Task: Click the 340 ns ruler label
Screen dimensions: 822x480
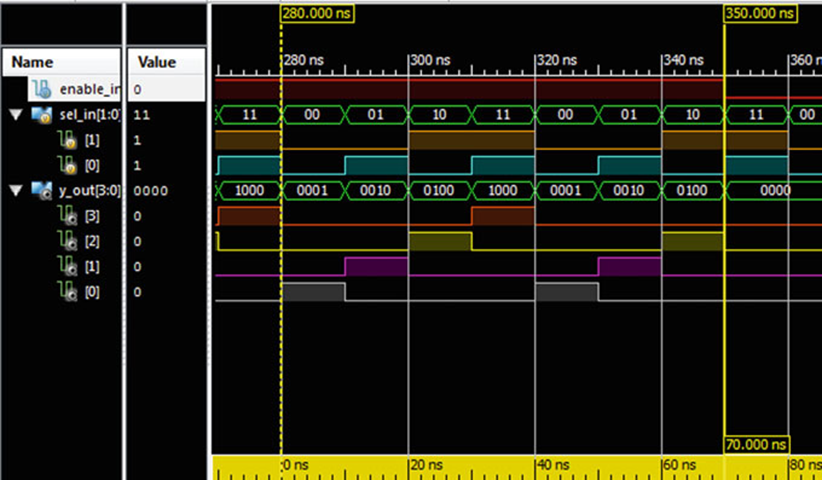Action: [x=684, y=60]
